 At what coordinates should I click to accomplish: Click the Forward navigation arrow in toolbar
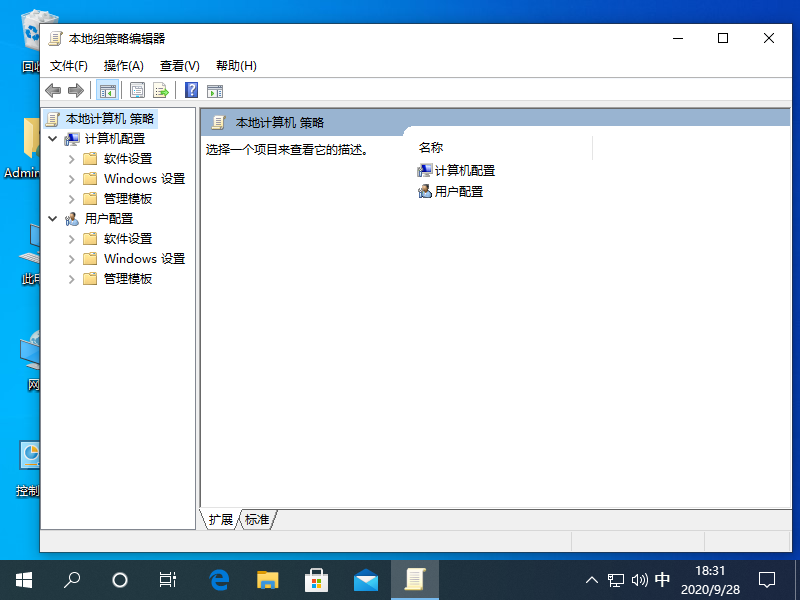(x=77, y=90)
